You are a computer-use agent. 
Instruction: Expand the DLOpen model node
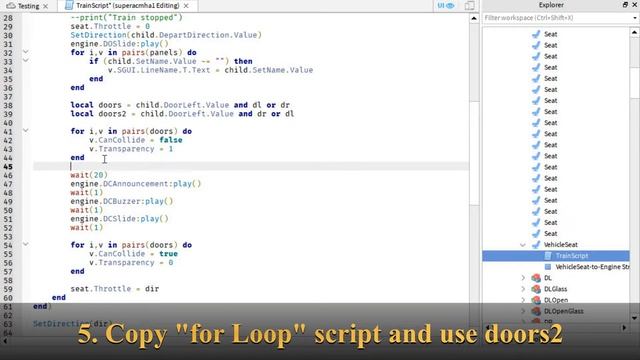[x=523, y=300]
